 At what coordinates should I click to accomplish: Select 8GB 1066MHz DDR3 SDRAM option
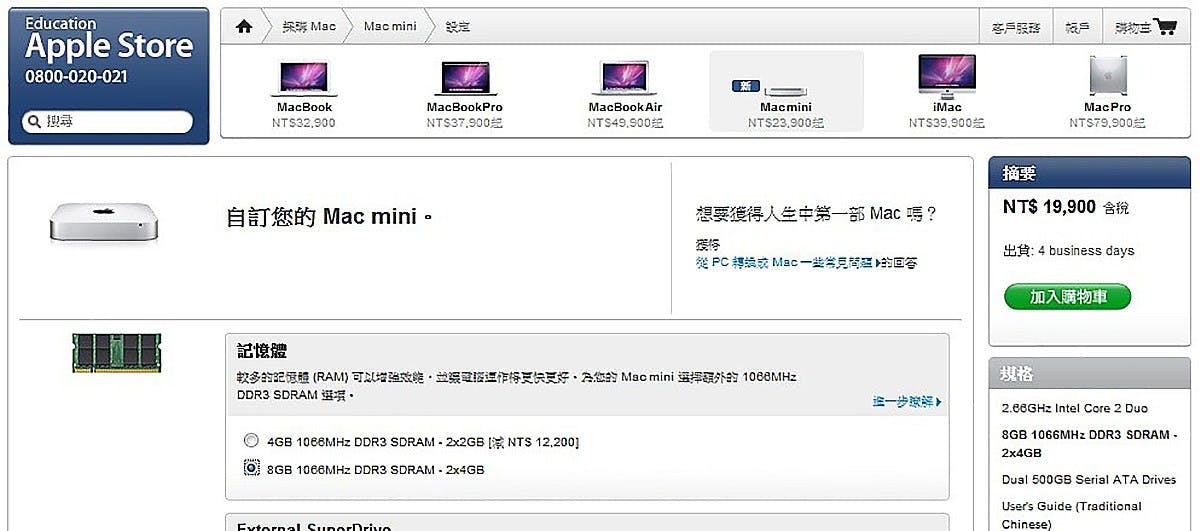point(250,468)
